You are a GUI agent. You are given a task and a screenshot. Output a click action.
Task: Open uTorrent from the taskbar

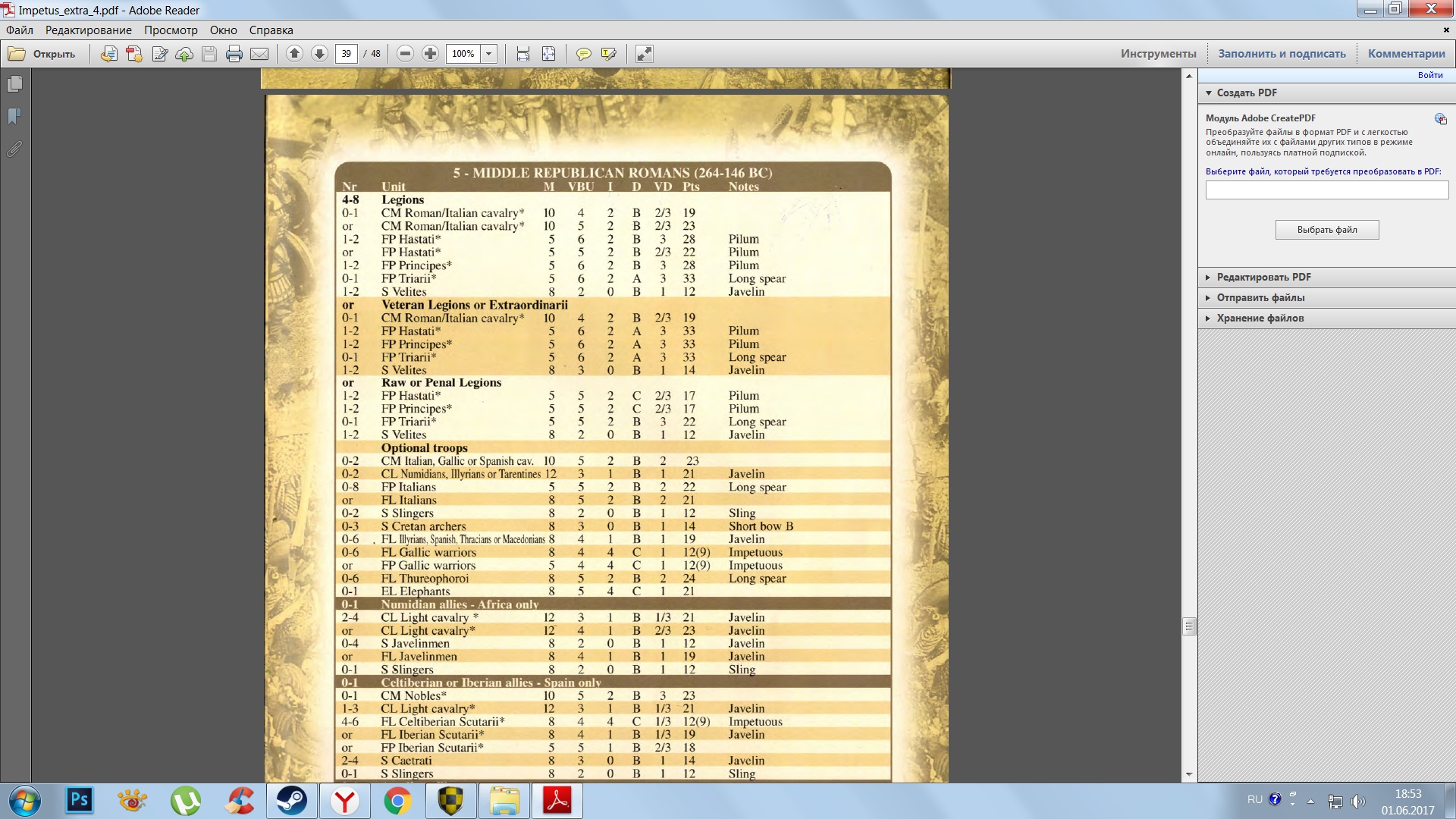coord(186,801)
